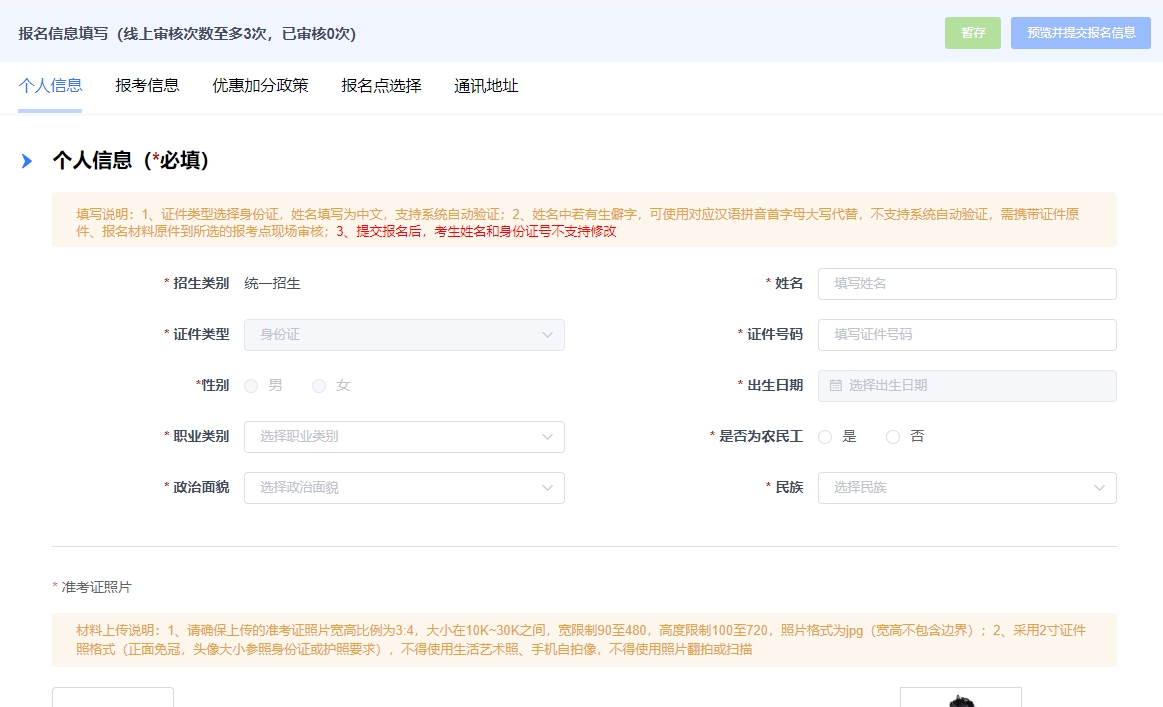The image size is (1163, 707).
Task: Click the calendar icon in 出生日期 field
Action: coord(836,385)
